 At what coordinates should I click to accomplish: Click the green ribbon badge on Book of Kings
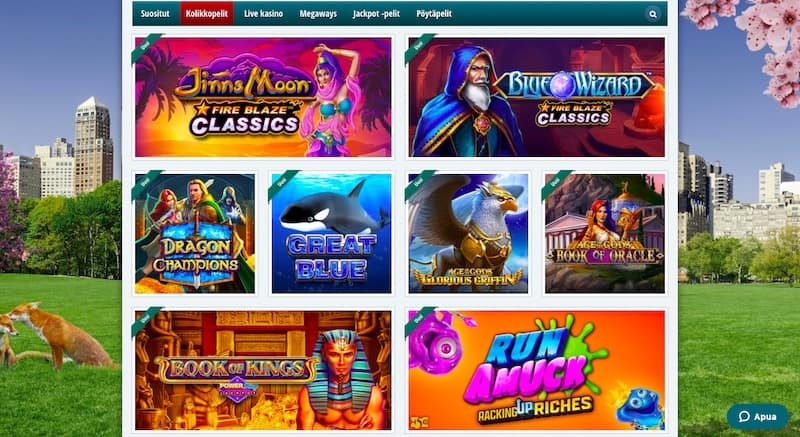click(147, 323)
